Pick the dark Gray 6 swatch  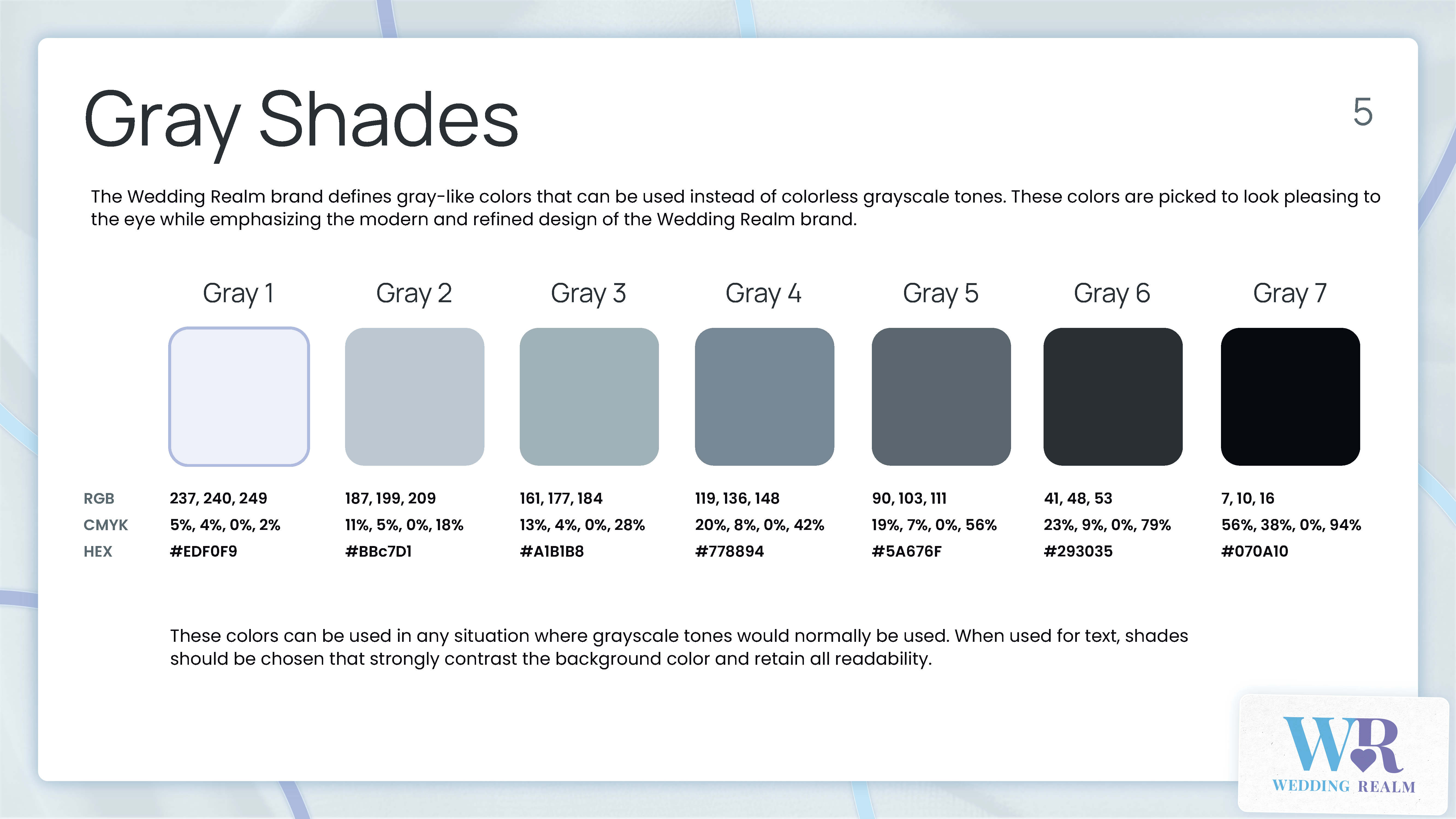[x=1112, y=397]
